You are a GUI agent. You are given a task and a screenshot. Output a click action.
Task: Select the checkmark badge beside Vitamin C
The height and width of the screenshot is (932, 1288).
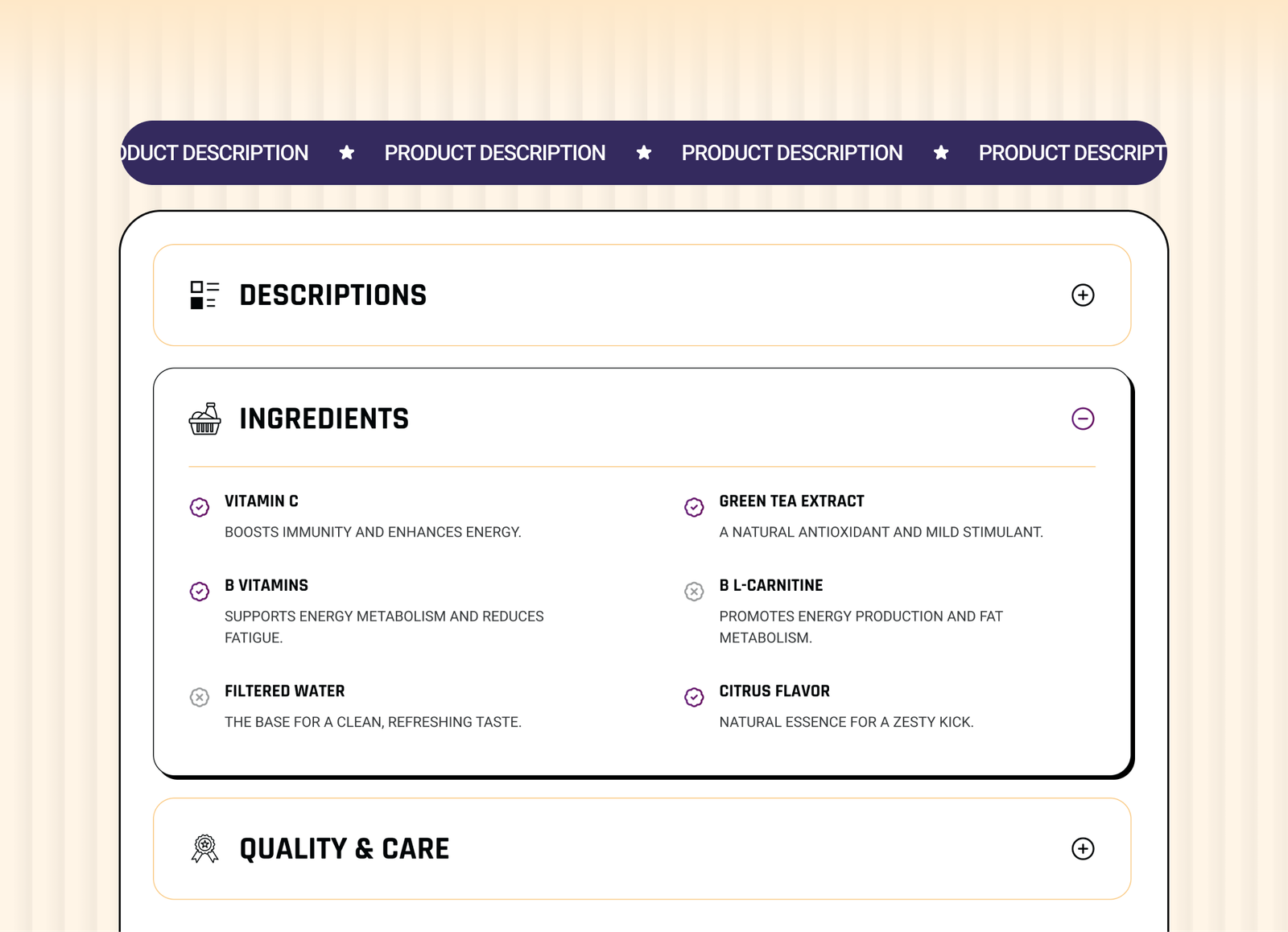(199, 507)
